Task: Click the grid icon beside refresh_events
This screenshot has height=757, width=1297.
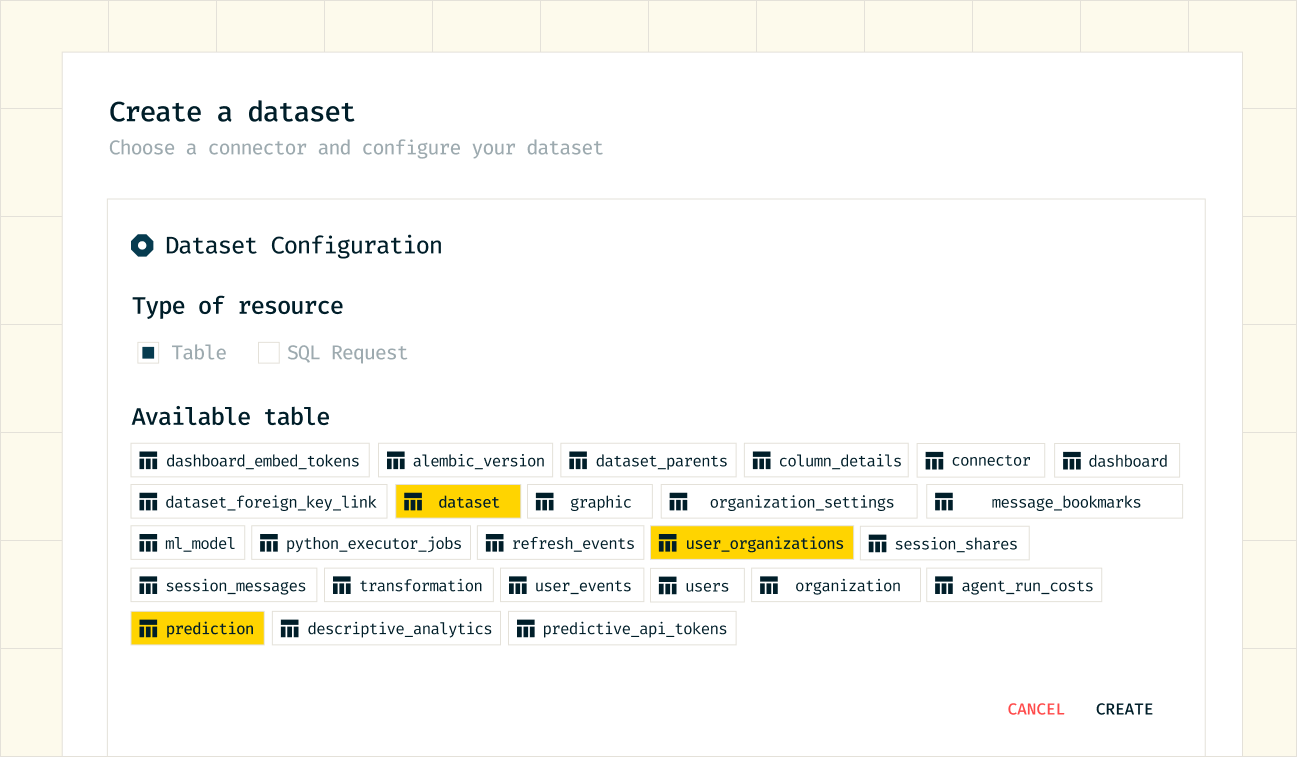Action: (496, 543)
